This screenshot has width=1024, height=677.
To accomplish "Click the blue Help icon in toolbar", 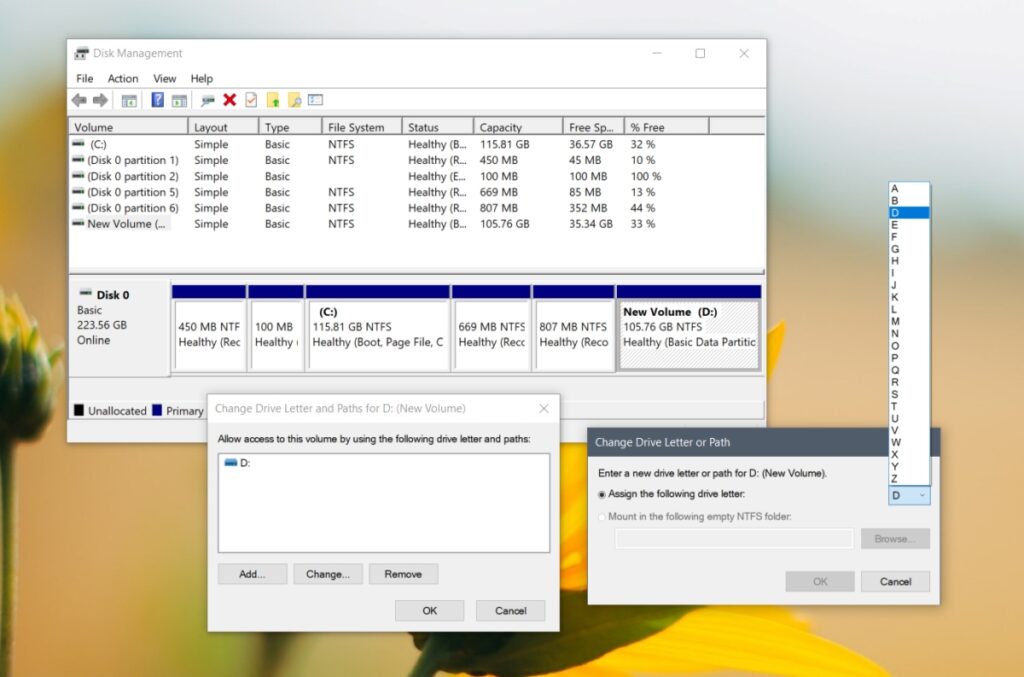I will pyautogui.click(x=157, y=100).
